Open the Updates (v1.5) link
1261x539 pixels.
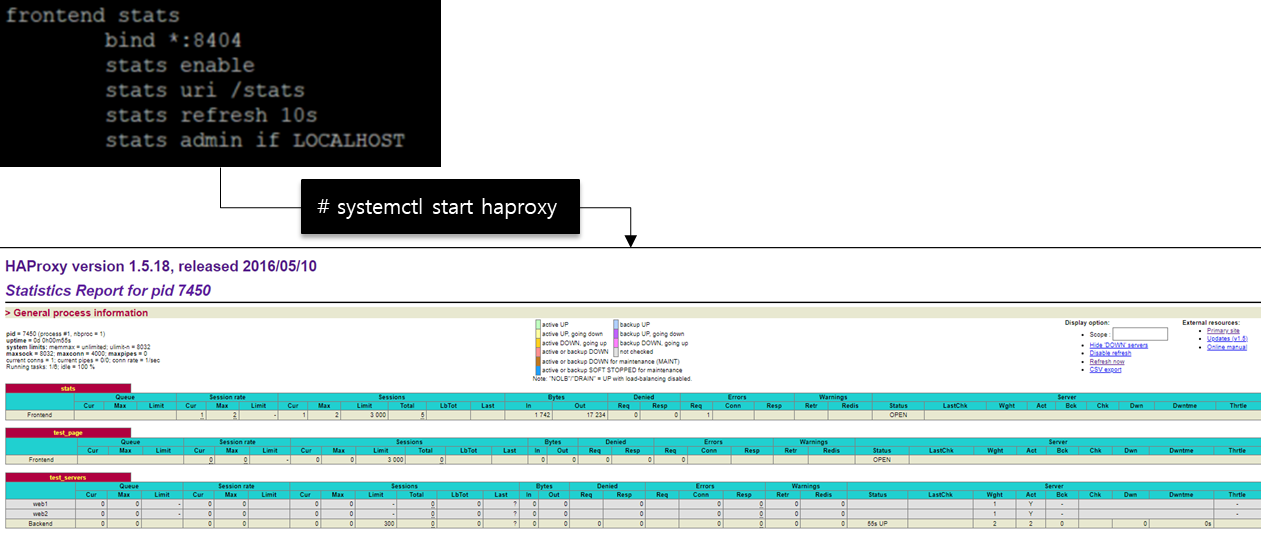[x=1227, y=338]
